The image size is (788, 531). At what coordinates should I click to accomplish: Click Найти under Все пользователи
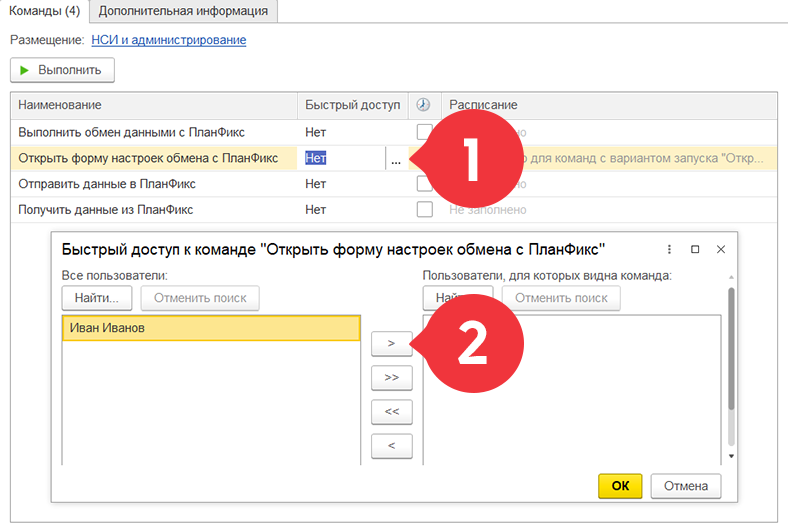pyautogui.click(x=97, y=298)
